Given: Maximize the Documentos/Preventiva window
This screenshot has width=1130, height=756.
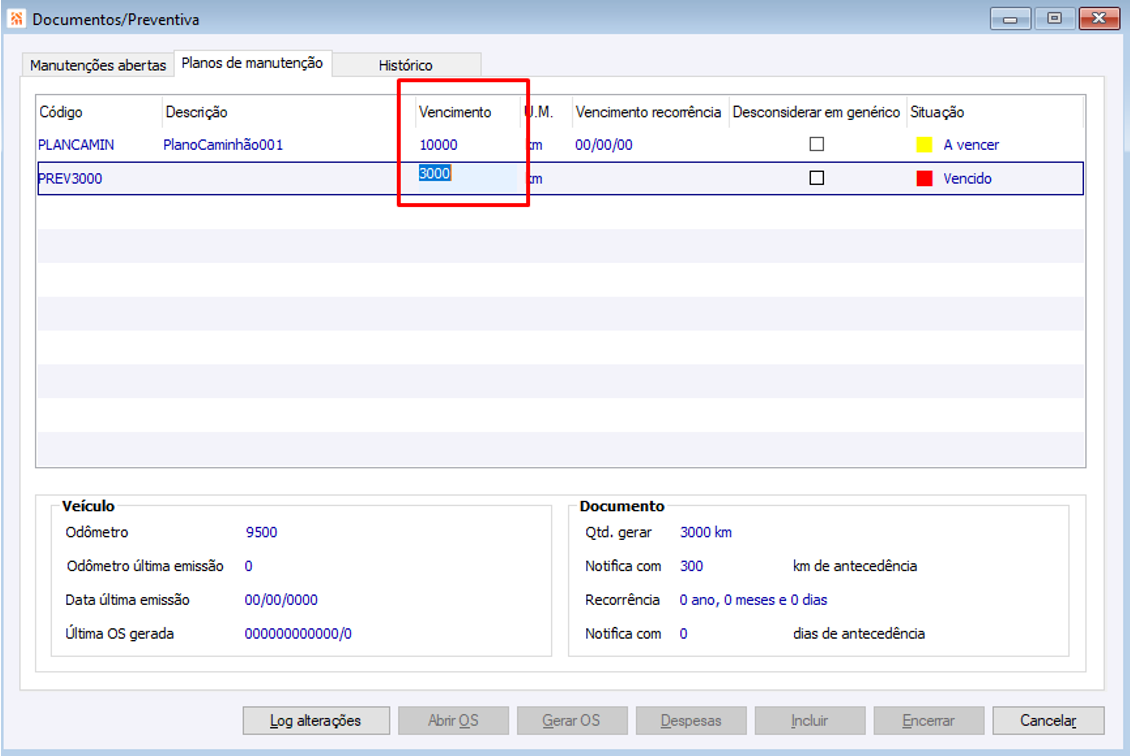Looking at the screenshot, I should click(x=1054, y=18).
